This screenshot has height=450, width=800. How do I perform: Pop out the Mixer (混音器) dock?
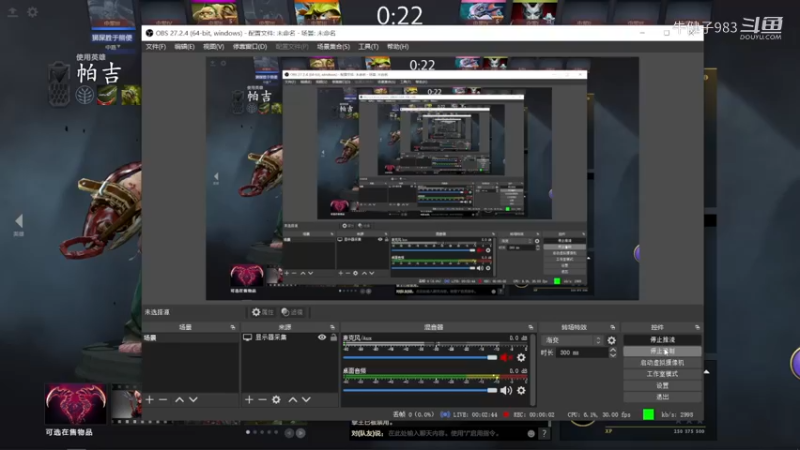[x=531, y=327]
